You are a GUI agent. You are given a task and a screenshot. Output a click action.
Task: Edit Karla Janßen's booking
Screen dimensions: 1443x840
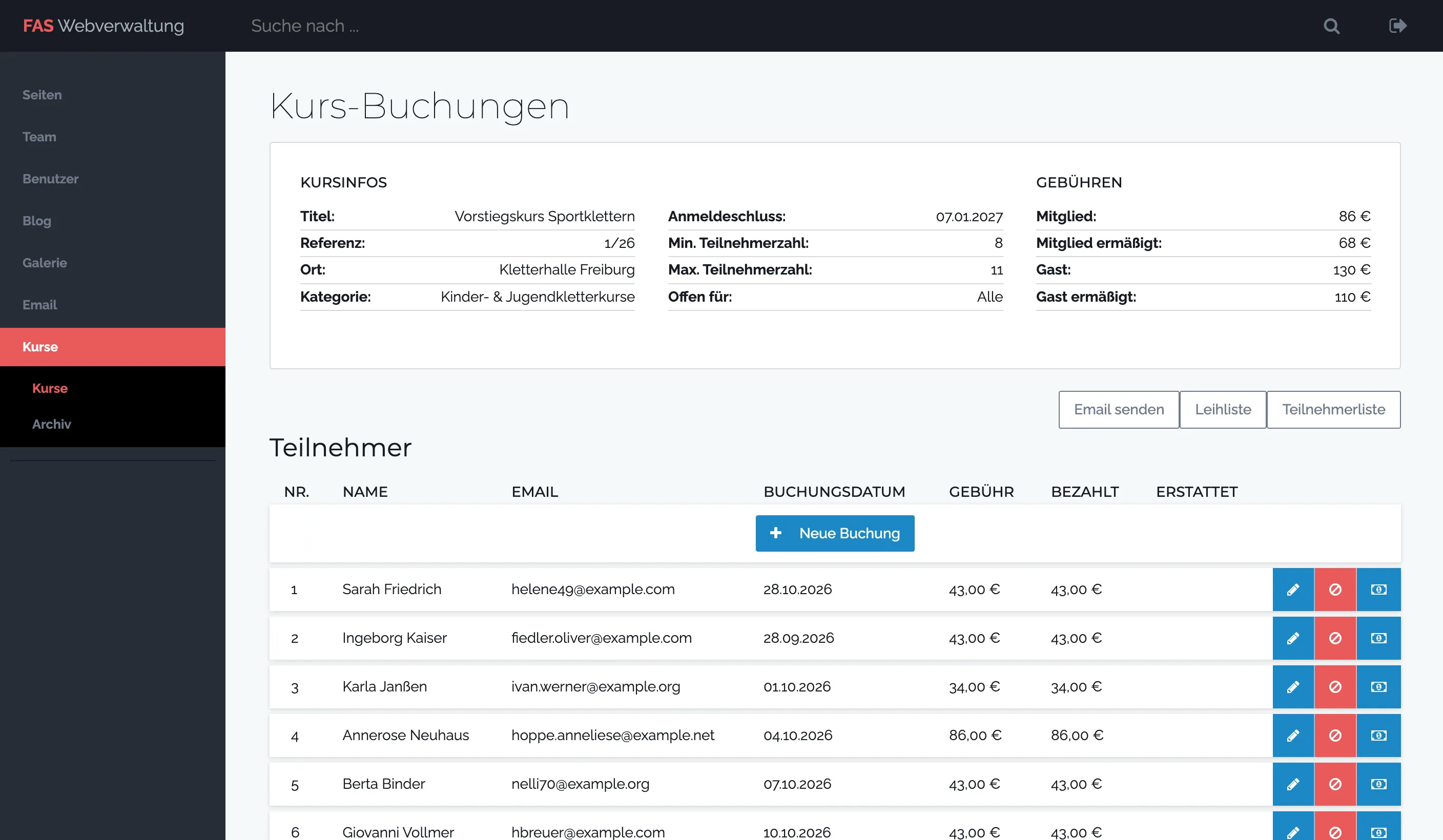click(x=1293, y=687)
